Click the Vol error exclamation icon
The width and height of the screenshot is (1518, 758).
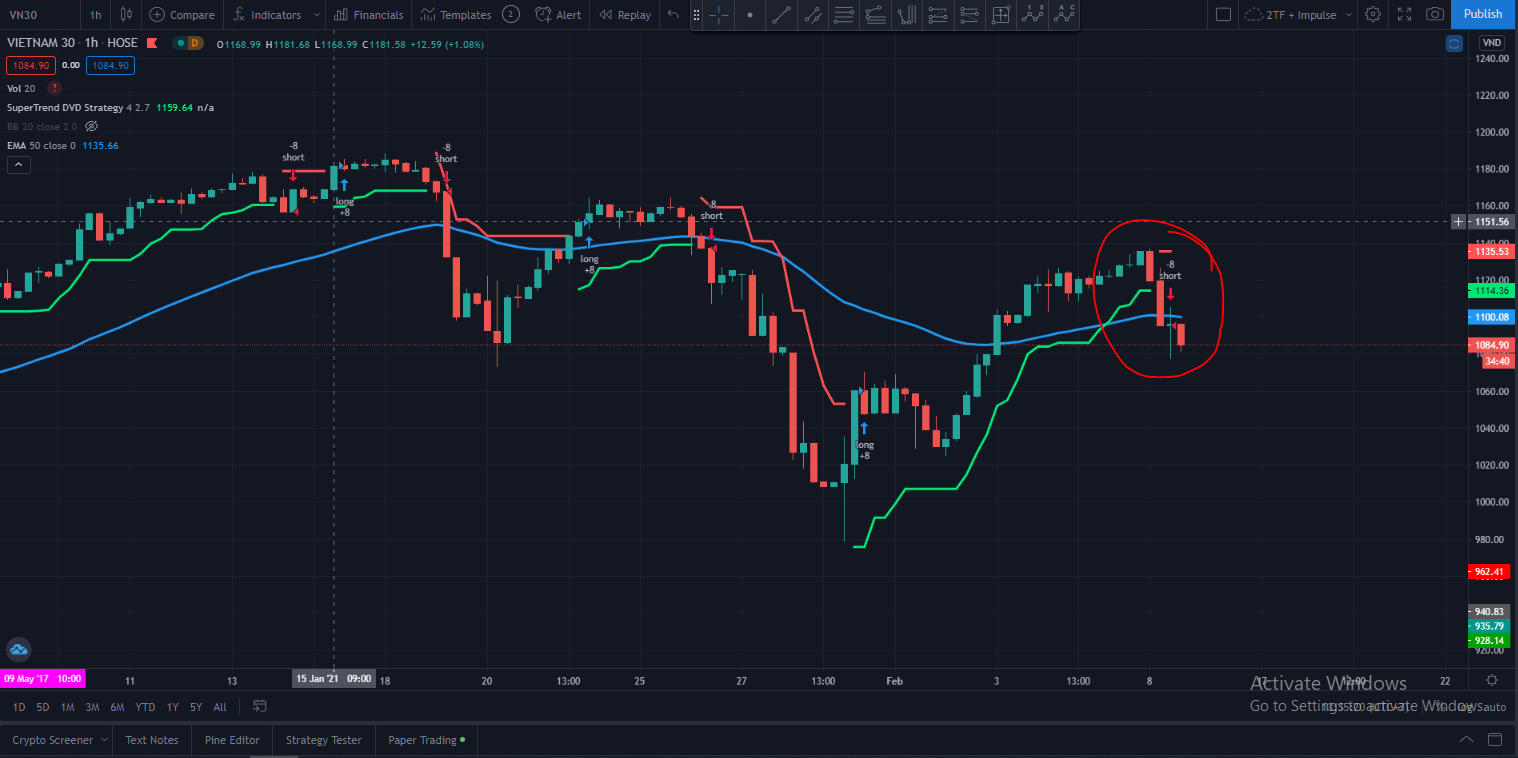(54, 88)
